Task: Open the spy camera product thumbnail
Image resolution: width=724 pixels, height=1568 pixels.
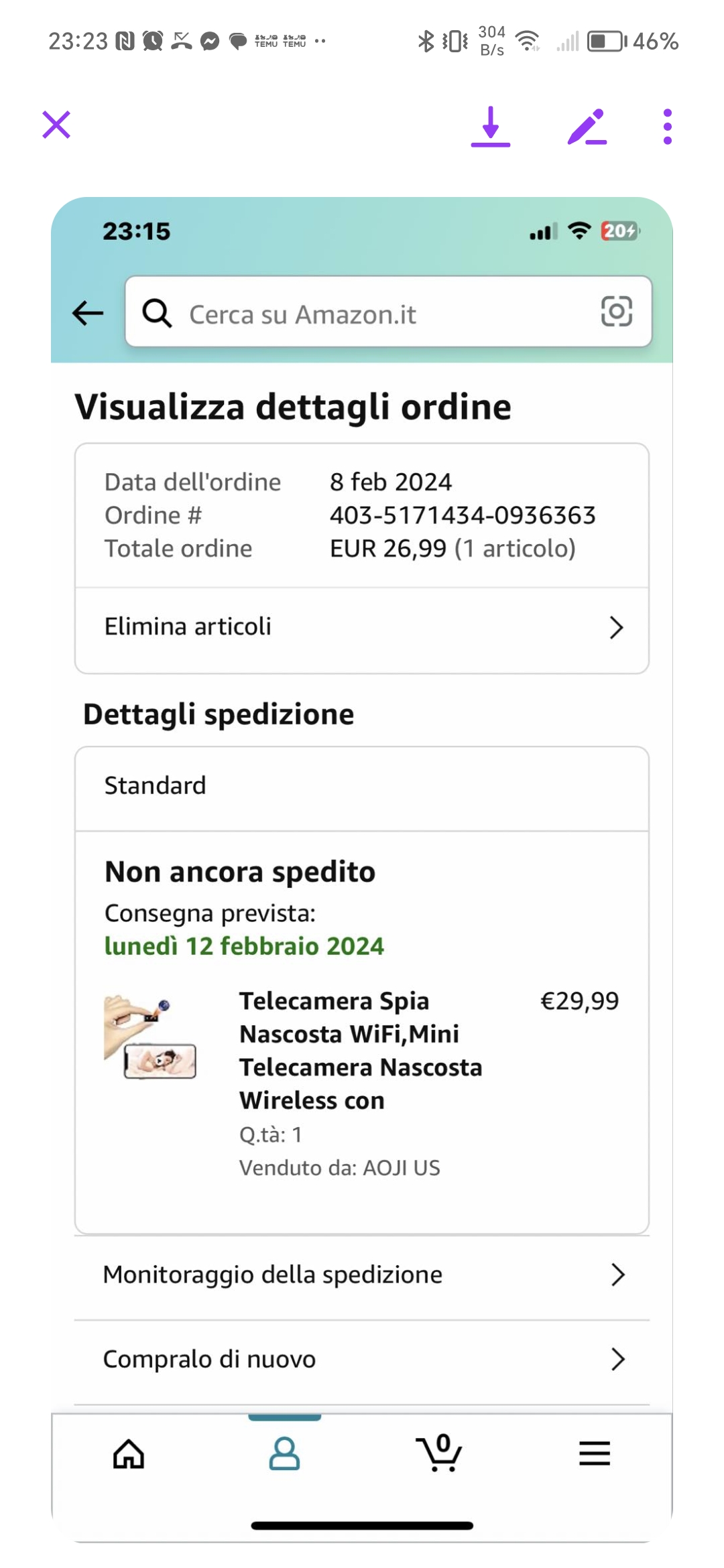Action: click(150, 1037)
